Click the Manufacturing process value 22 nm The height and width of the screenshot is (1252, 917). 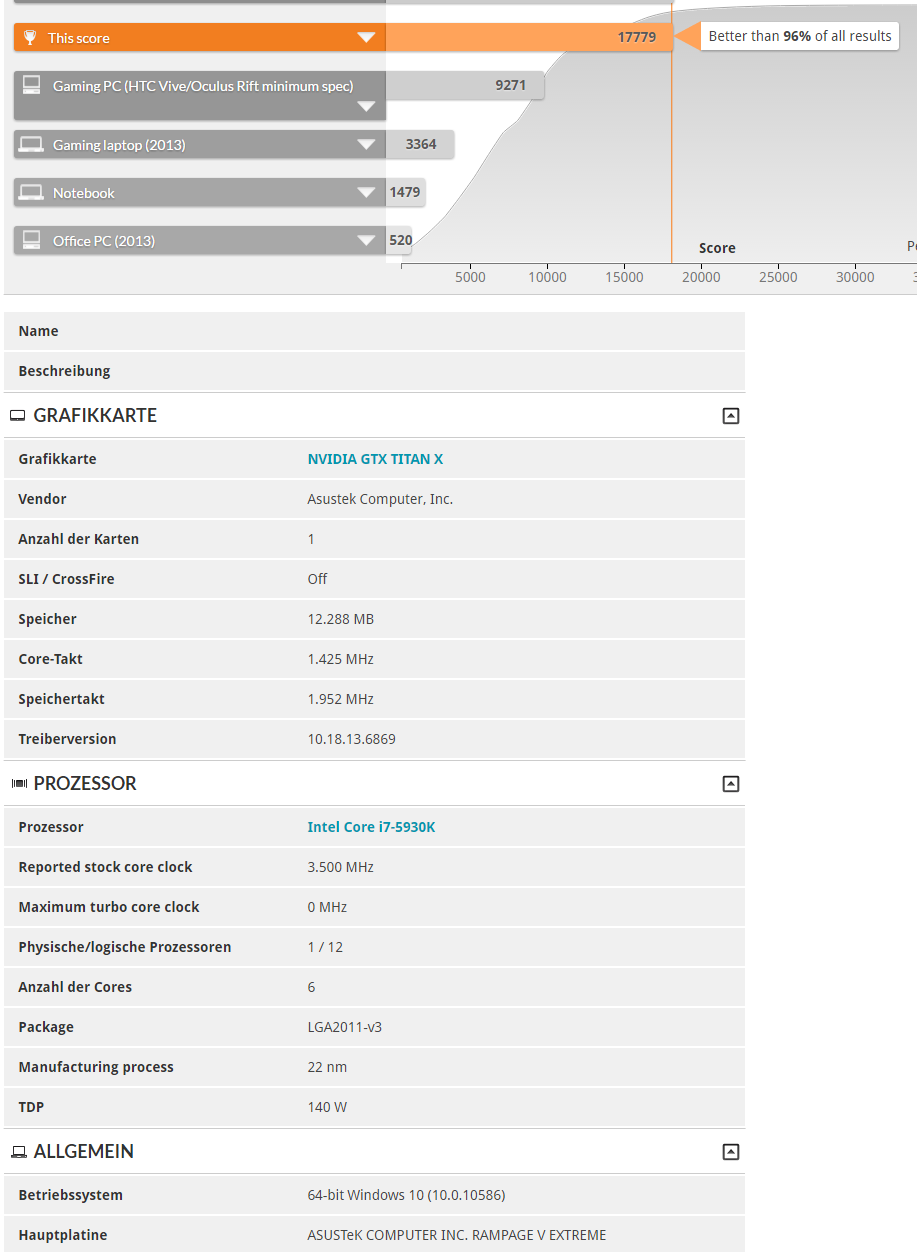click(327, 1067)
